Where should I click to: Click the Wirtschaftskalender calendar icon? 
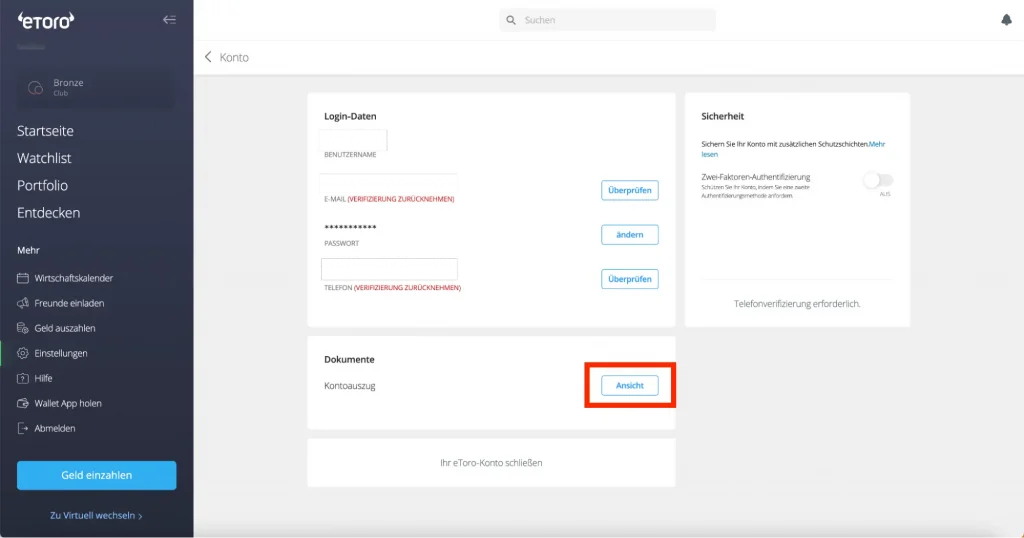coord(24,278)
